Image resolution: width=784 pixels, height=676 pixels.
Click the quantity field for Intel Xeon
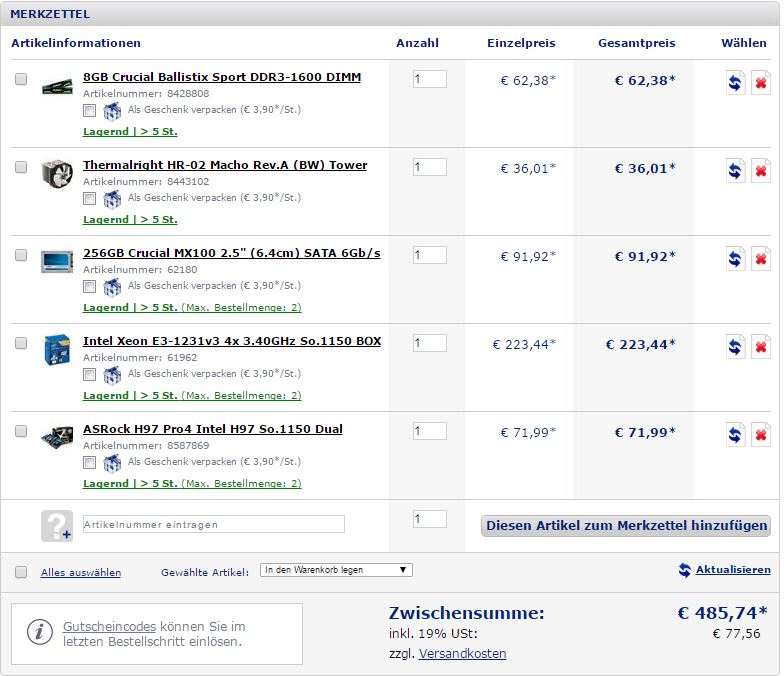pos(430,343)
